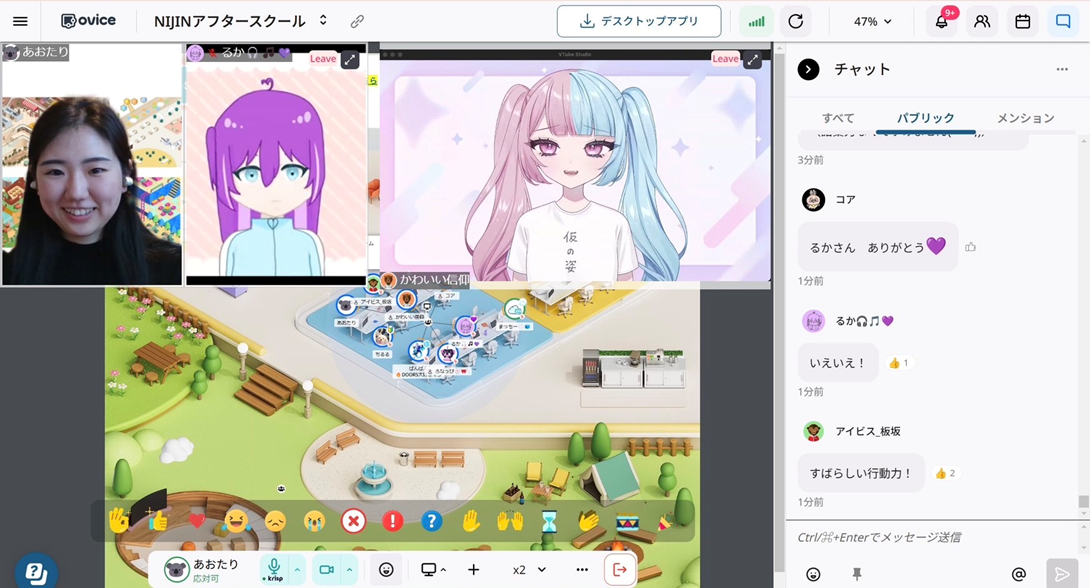This screenshot has width=1090, height=588.
Task: Toggle the emoji reactions bar button
Action: pyautogui.click(x=386, y=569)
